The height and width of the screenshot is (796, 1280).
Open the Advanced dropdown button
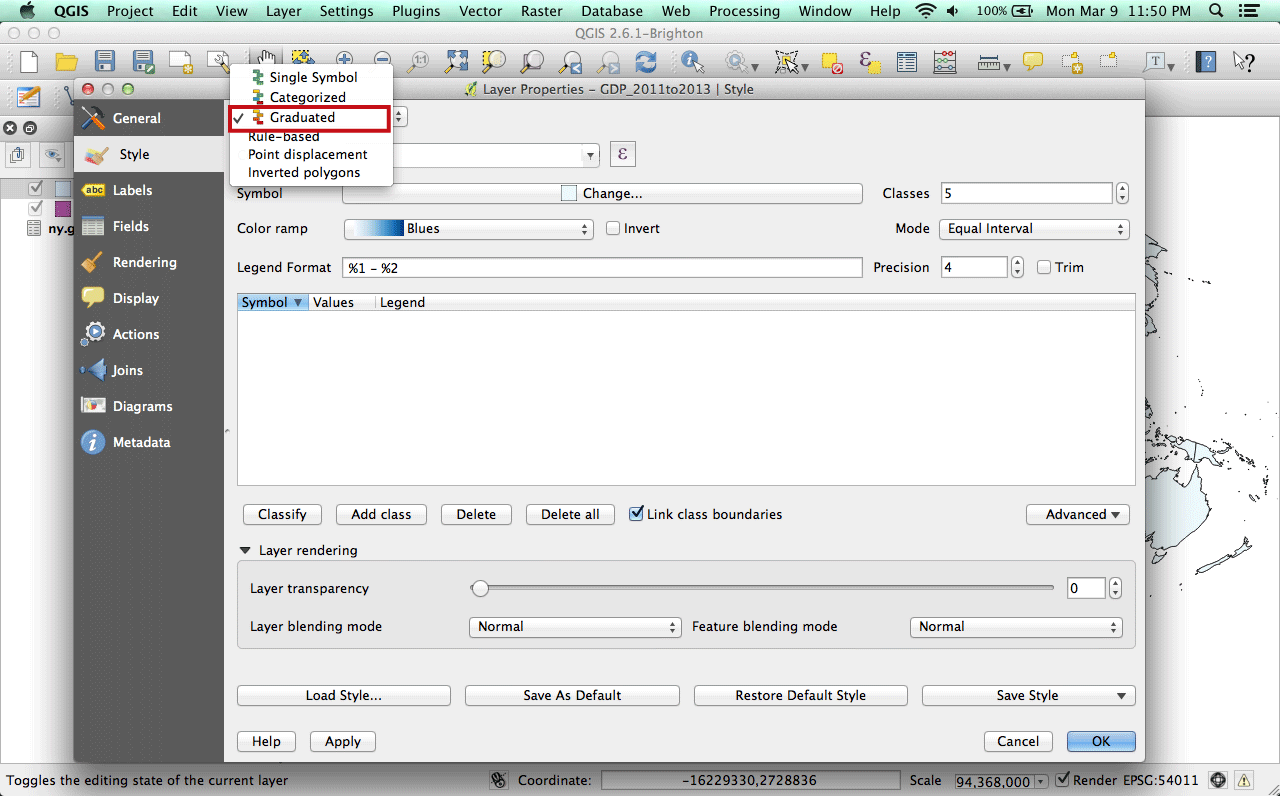point(1077,514)
